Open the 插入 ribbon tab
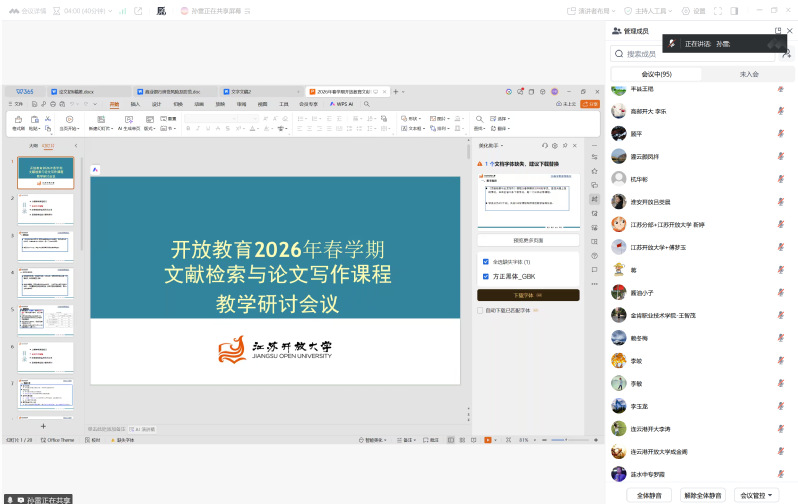Screen dimensions: 798x504 pos(135,103)
